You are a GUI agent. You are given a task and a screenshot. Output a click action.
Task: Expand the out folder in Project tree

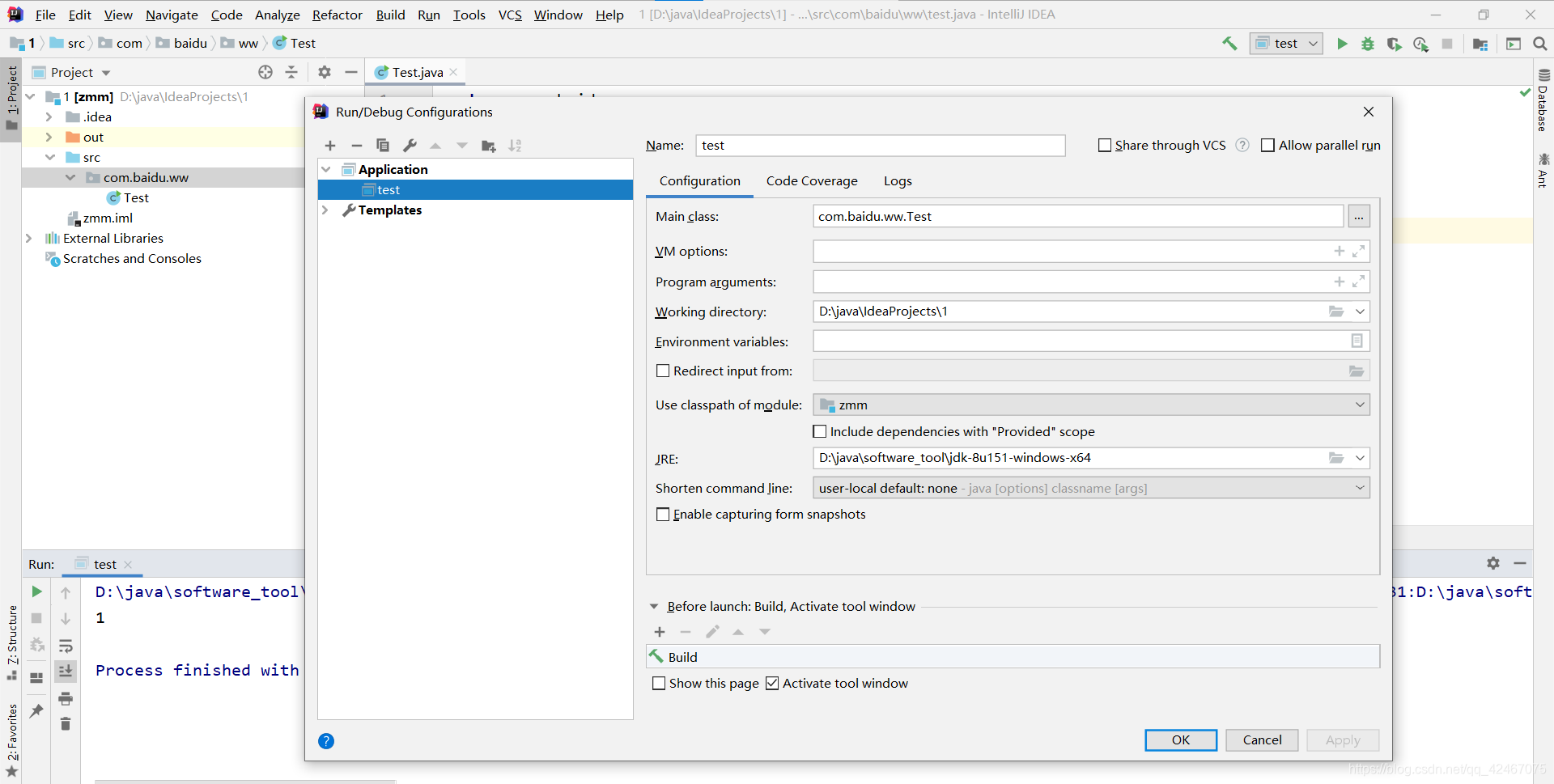49,138
